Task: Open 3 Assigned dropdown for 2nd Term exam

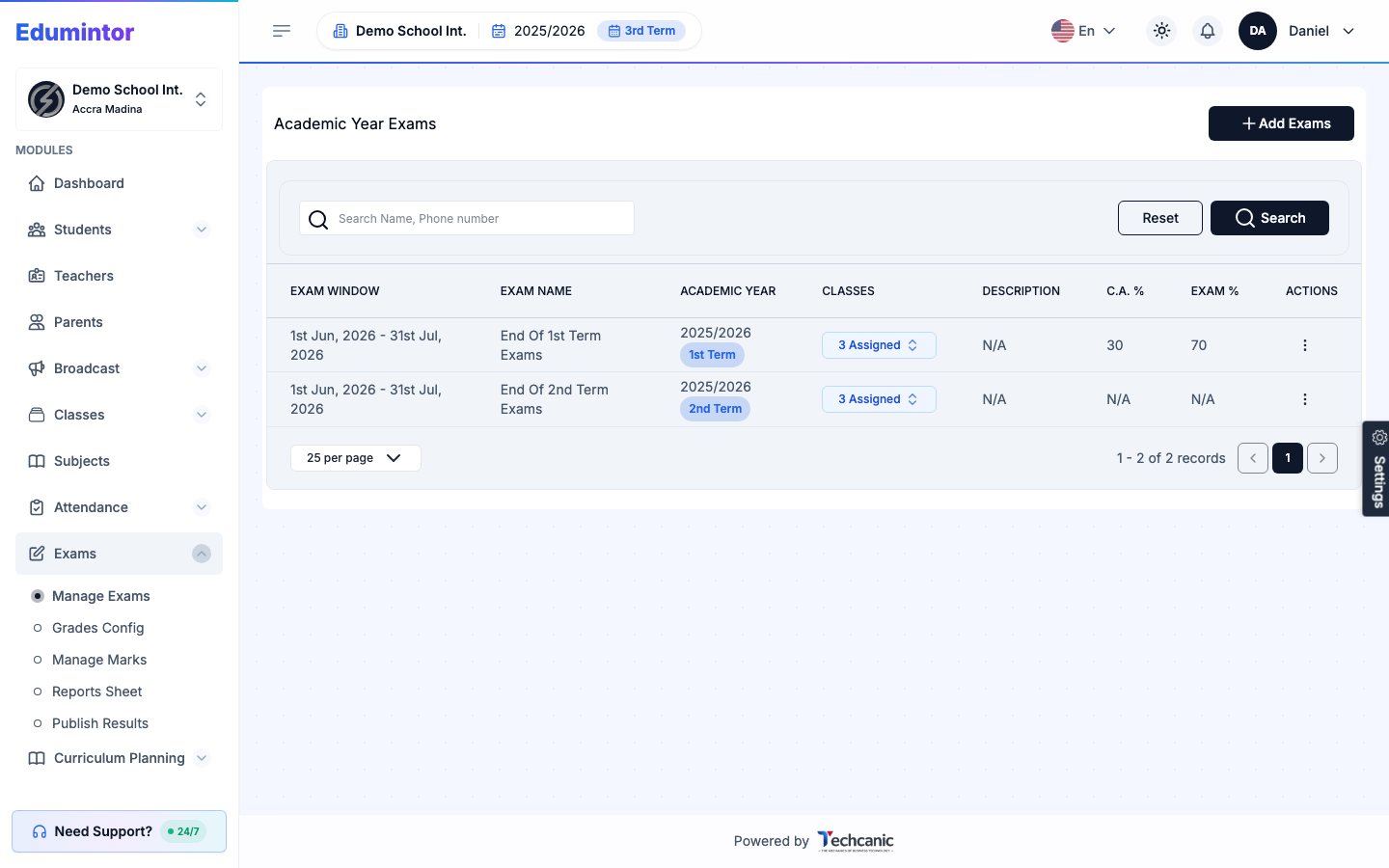Action: (879, 399)
